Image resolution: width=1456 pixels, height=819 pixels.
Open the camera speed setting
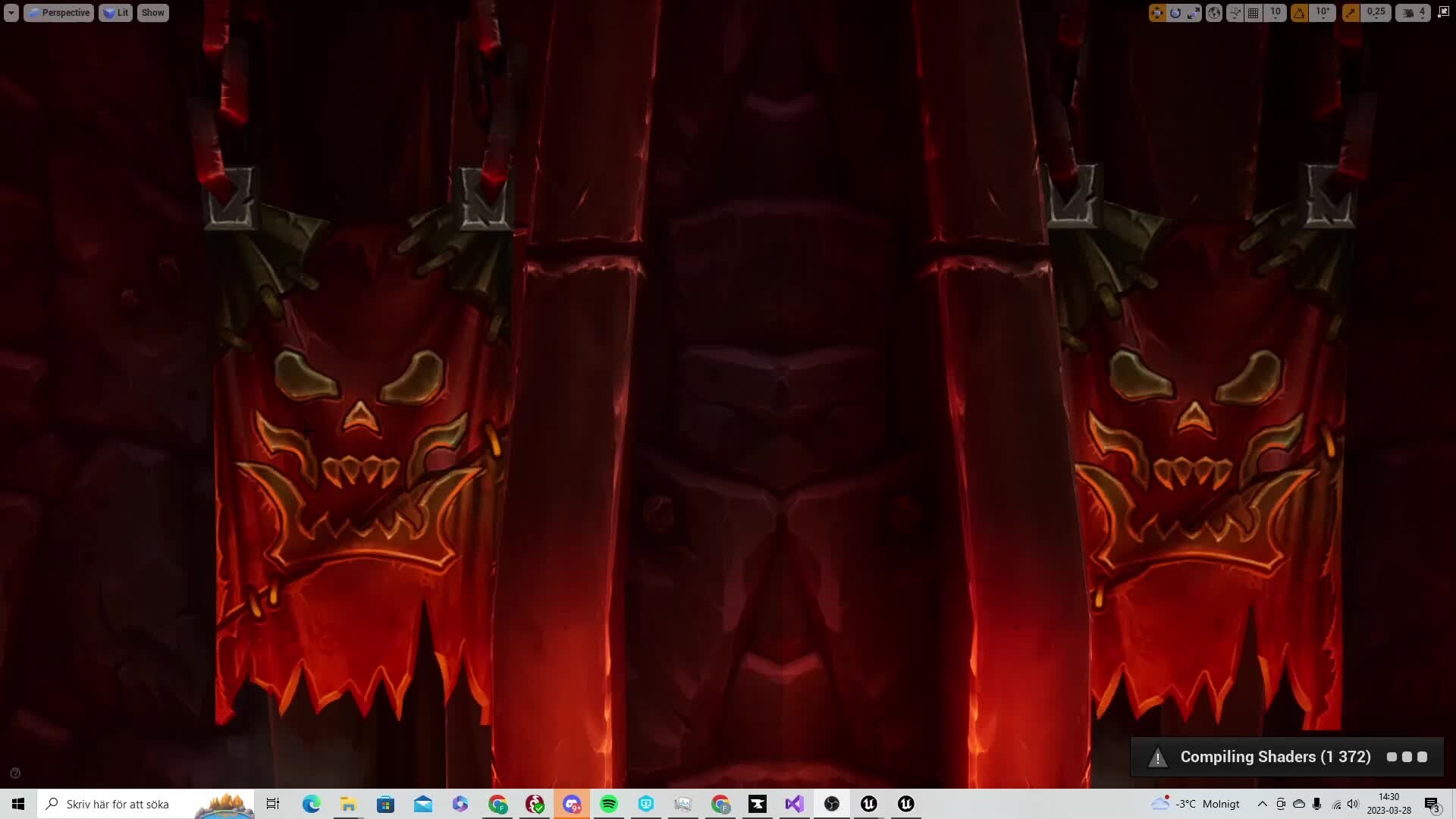click(1414, 13)
